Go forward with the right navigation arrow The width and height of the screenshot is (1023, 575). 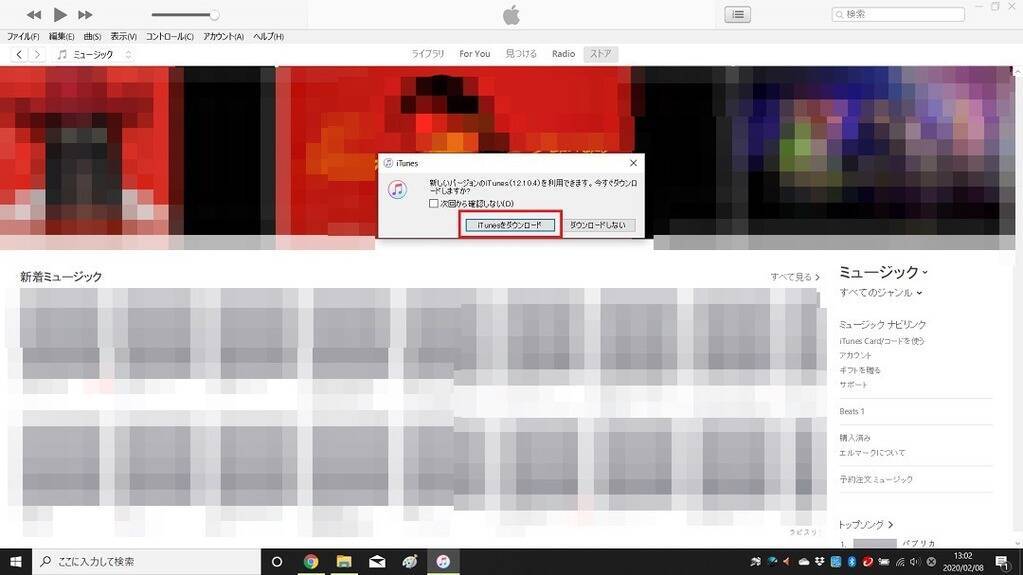37,54
